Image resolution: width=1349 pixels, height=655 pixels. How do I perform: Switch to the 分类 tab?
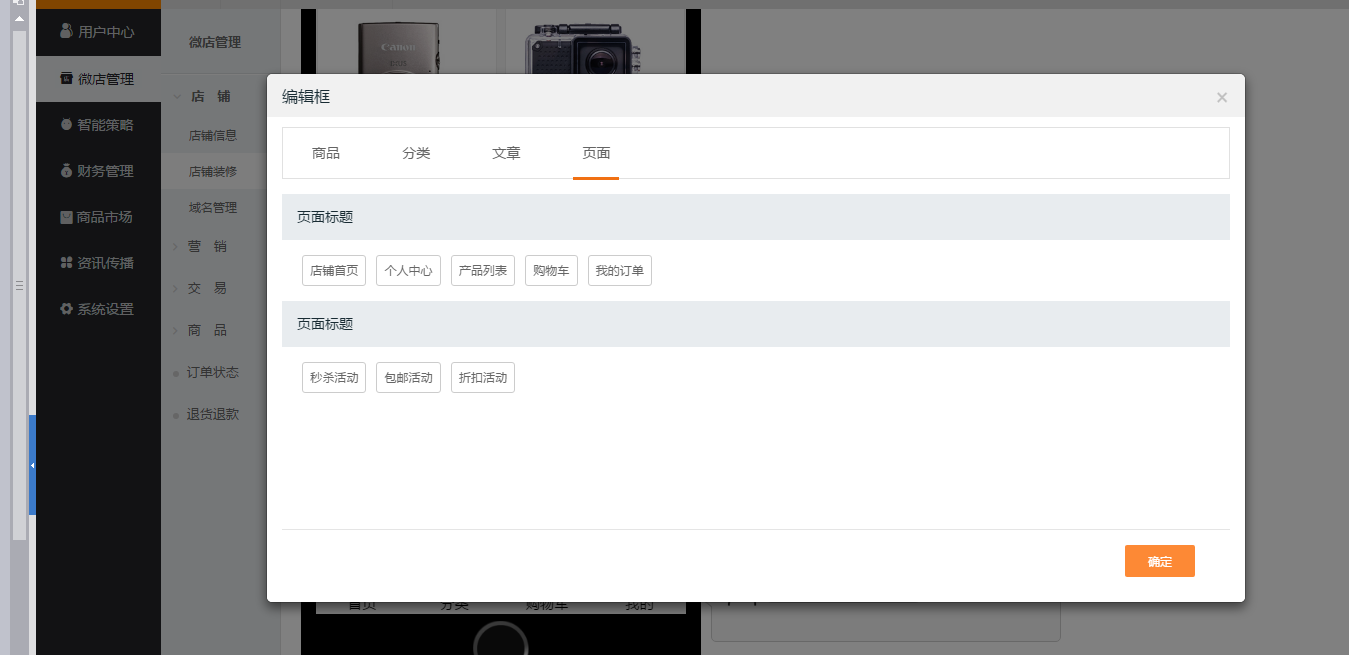pyautogui.click(x=416, y=153)
